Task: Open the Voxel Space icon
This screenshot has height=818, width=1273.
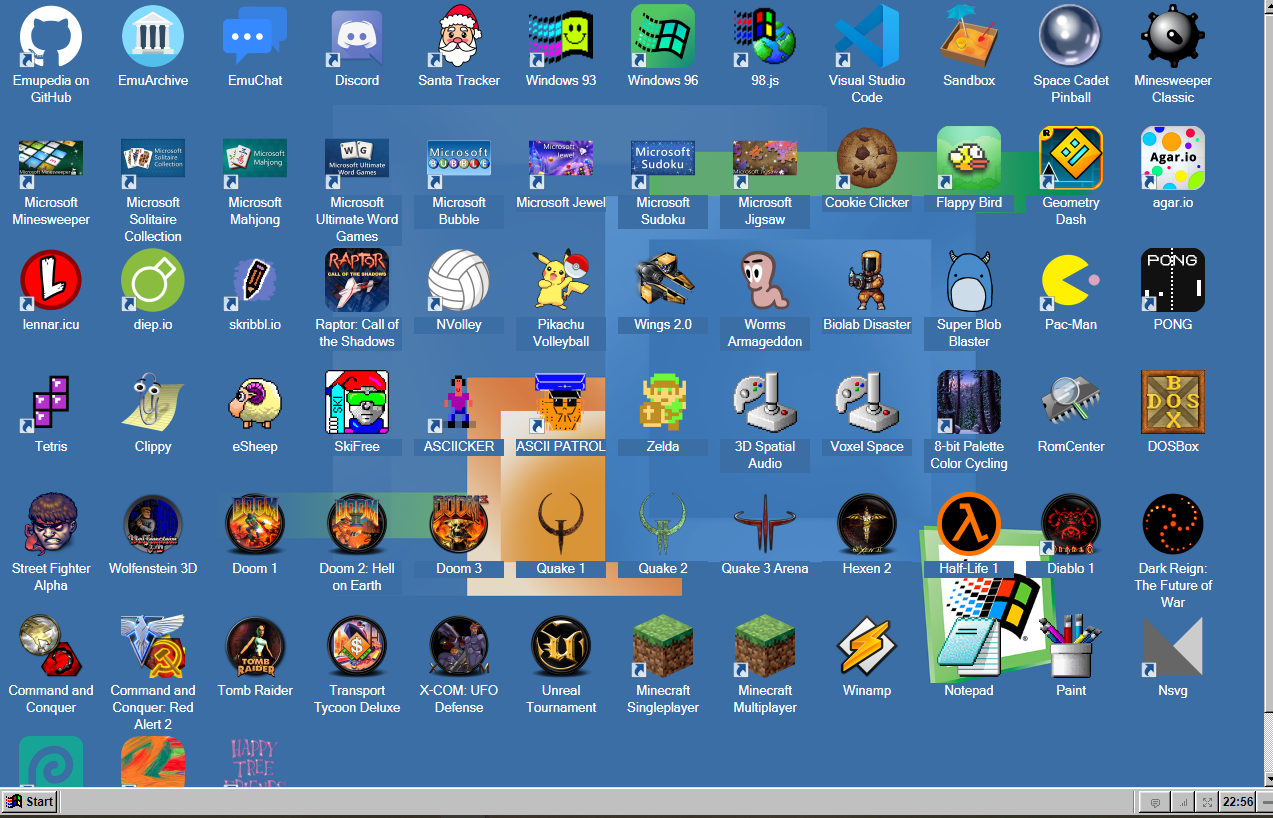Action: [x=867, y=402]
